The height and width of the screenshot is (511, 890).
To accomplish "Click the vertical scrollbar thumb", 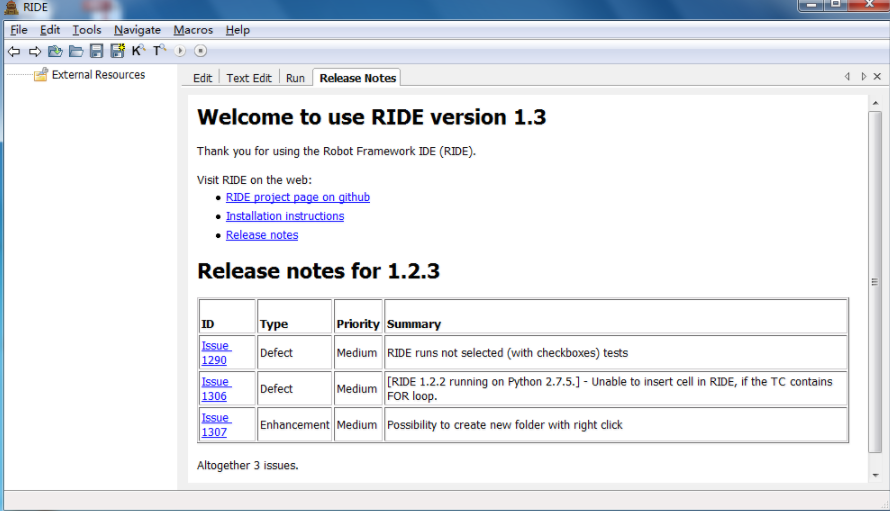I will point(875,282).
